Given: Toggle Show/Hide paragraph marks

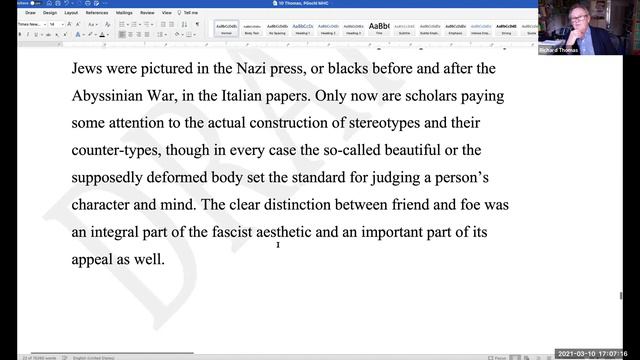Looking at the screenshot, I should 197,24.
